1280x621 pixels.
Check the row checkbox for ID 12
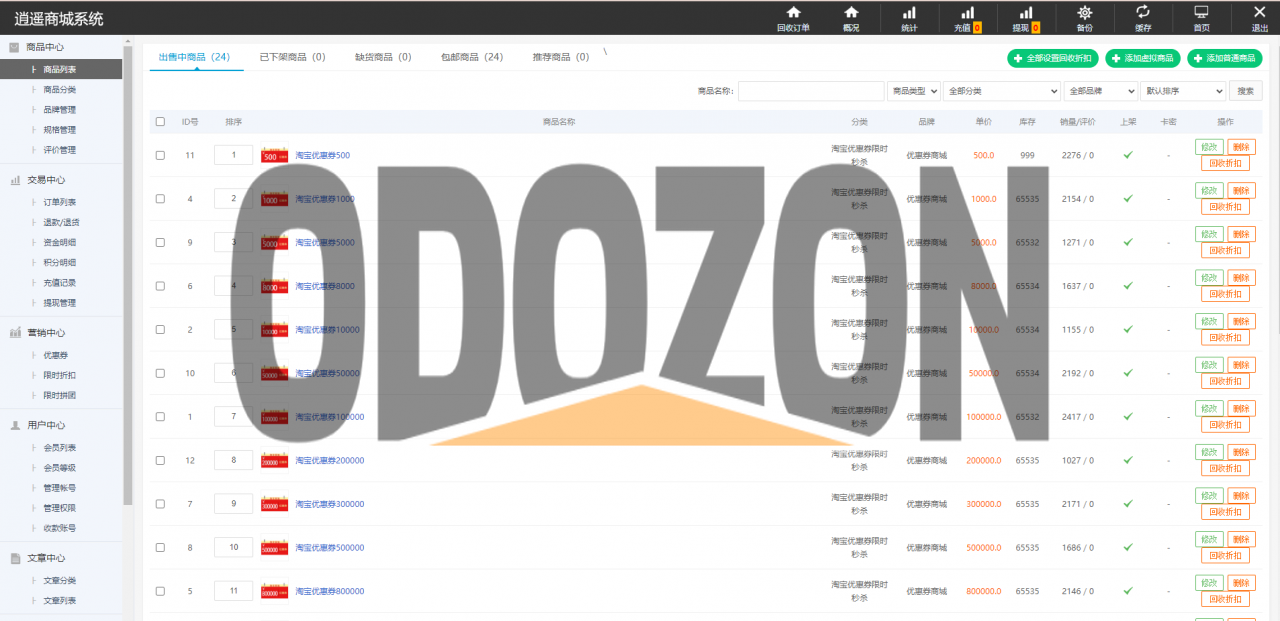(x=160, y=460)
